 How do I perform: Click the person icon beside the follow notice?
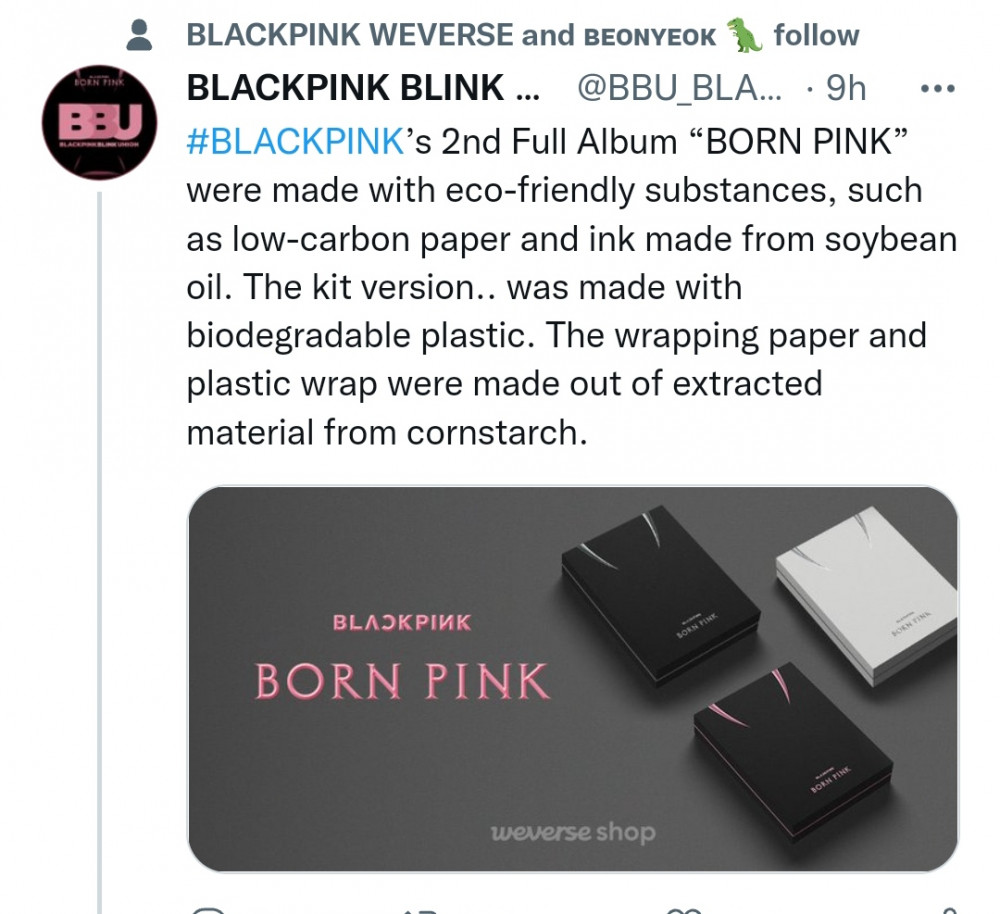click(x=141, y=36)
